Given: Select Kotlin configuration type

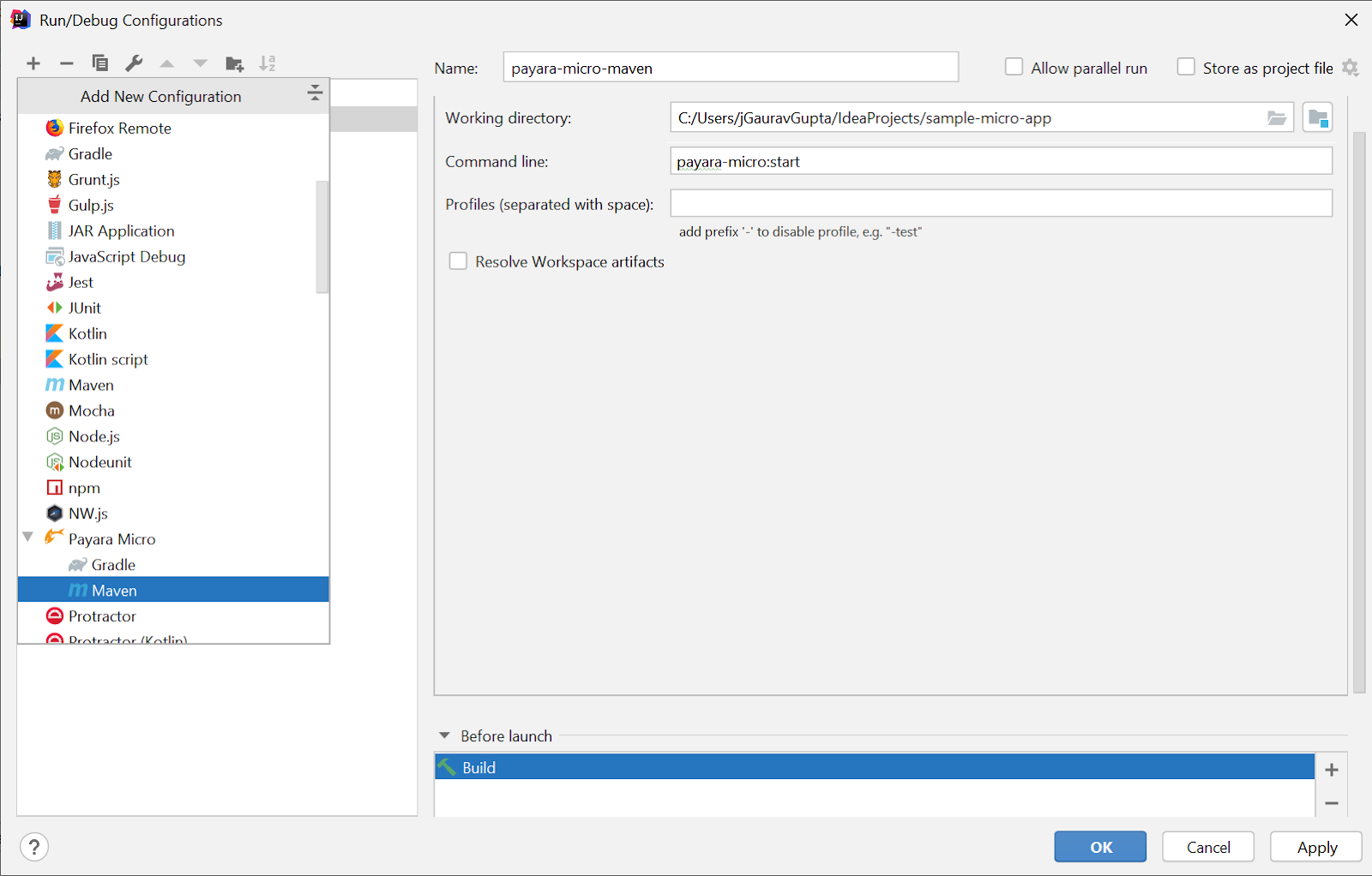Looking at the screenshot, I should [173, 333].
